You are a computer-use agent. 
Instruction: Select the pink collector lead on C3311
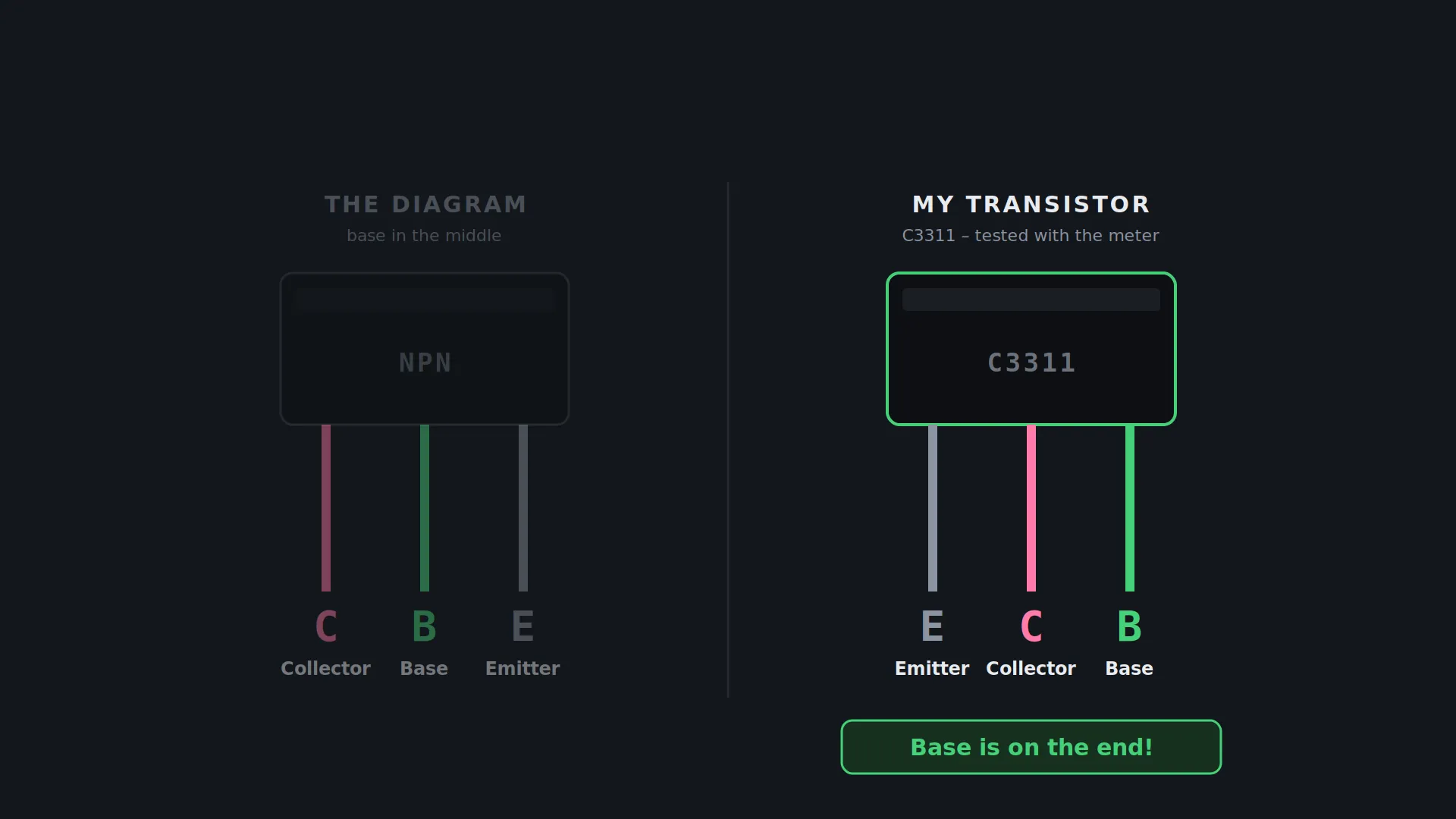pyautogui.click(x=1031, y=508)
